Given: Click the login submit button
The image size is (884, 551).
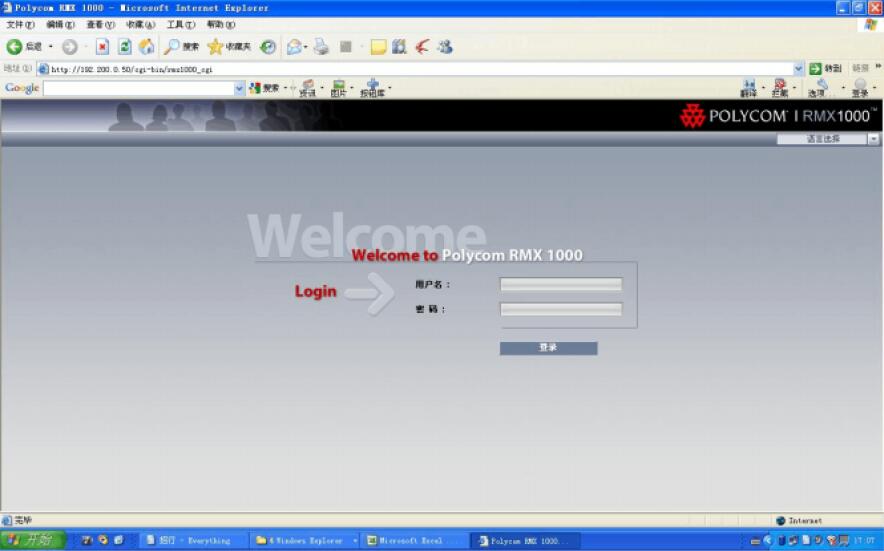Looking at the screenshot, I should (x=548, y=348).
